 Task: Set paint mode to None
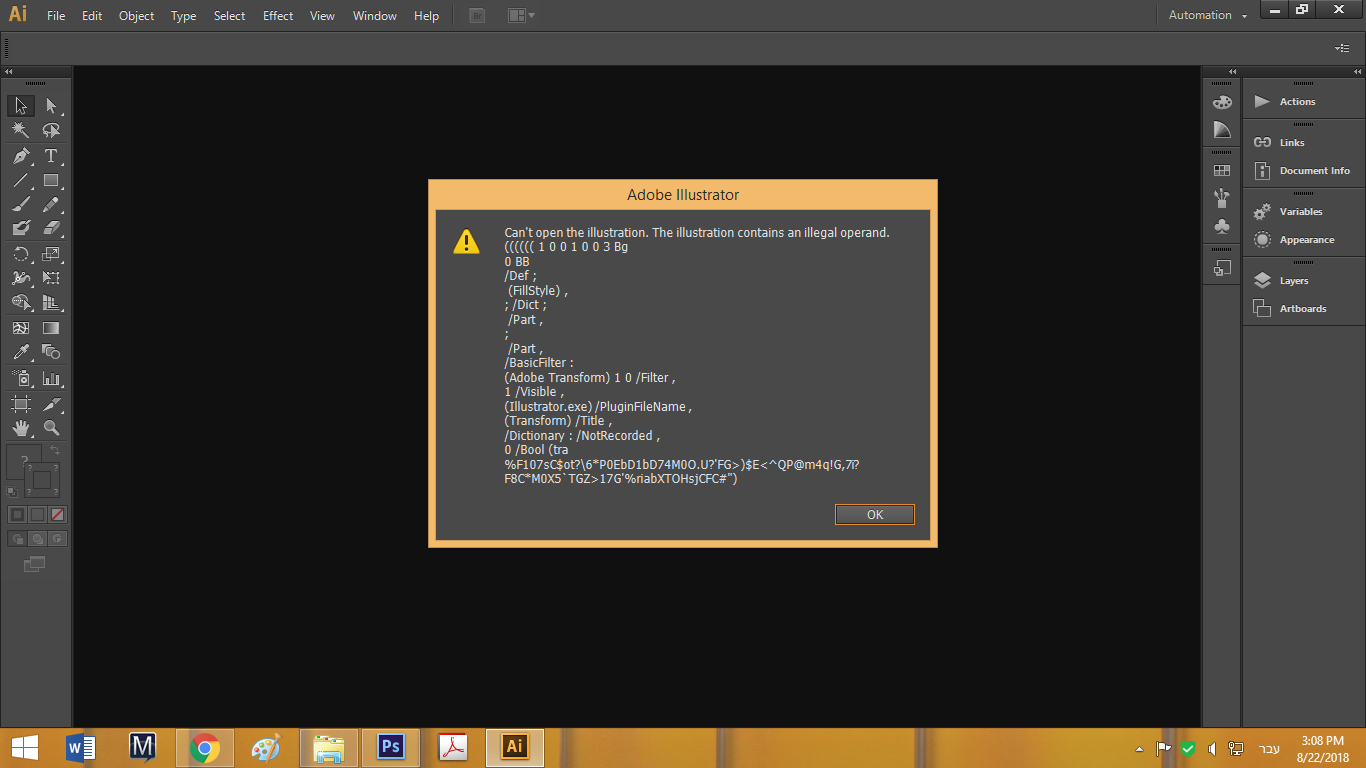point(57,514)
